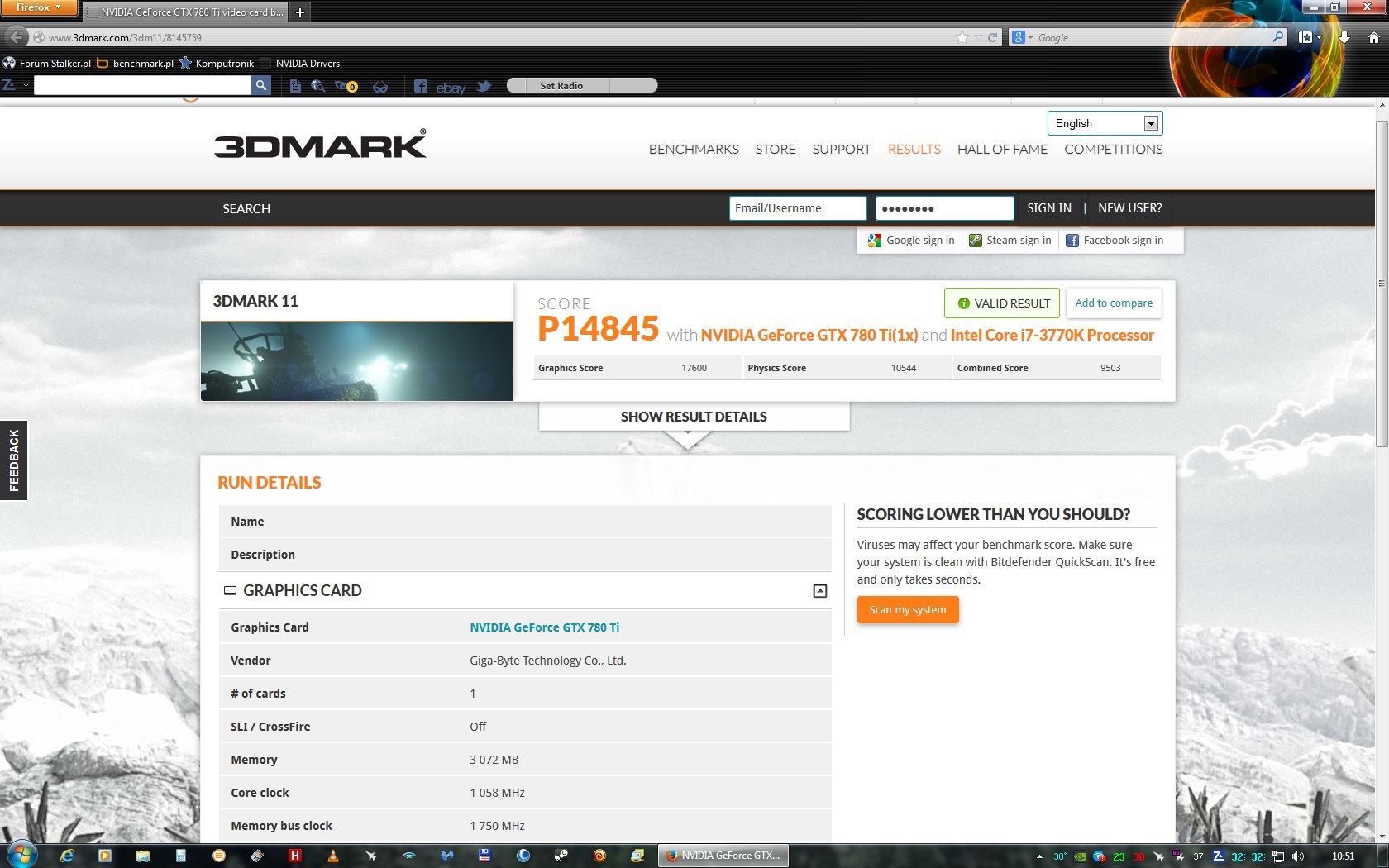Reload the page with the refresh icon
This screenshot has width=1389, height=868.
tap(992, 37)
